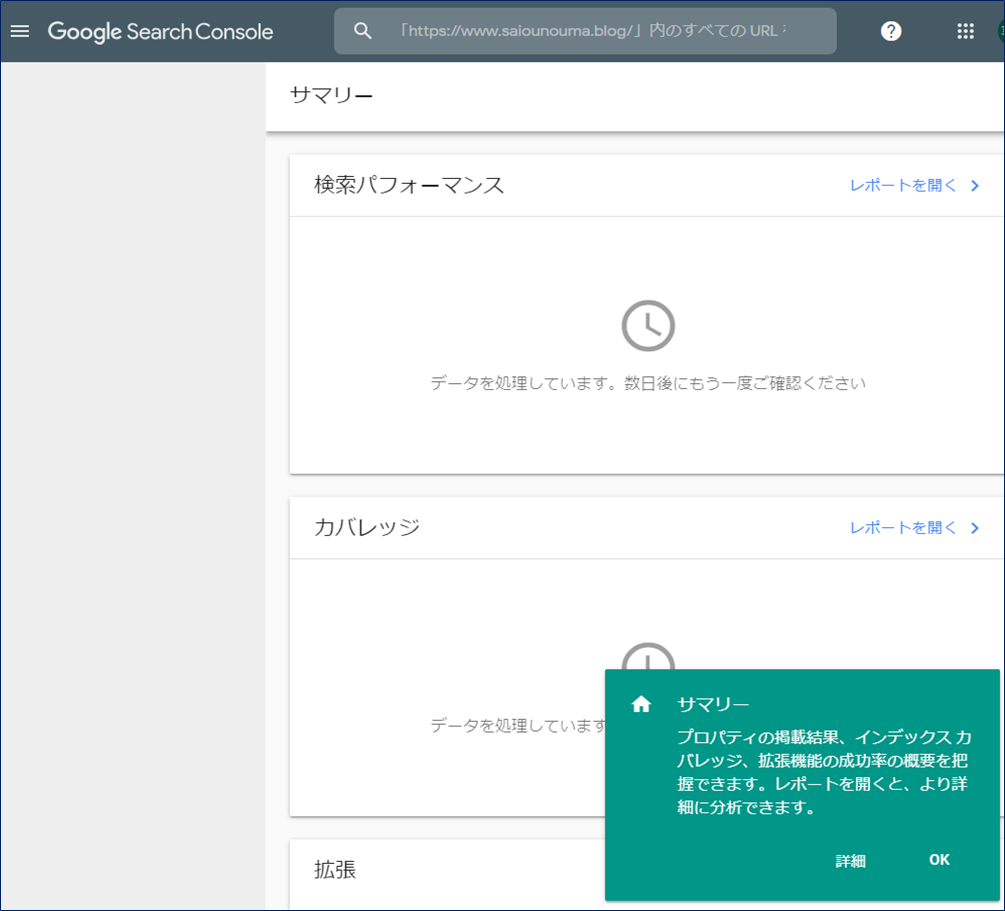
Task: Expand the chevron next to カバレッジ report link
Action: (x=975, y=527)
